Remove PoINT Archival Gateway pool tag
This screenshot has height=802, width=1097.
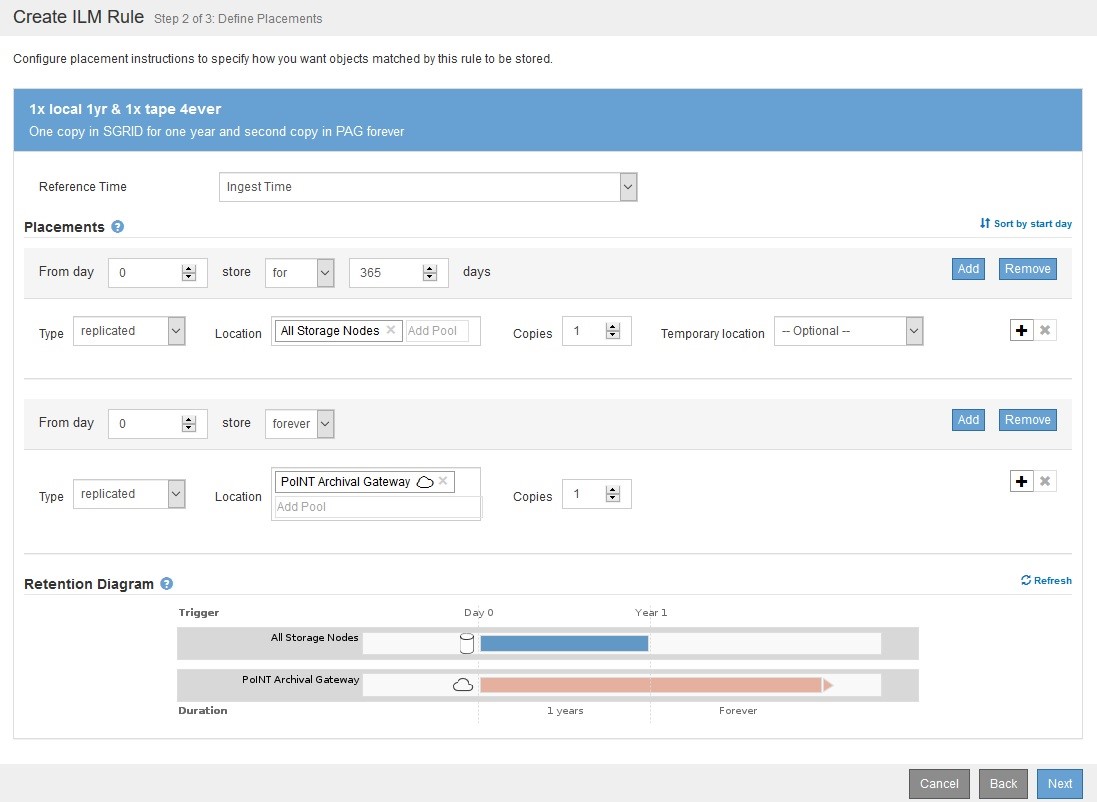(443, 481)
